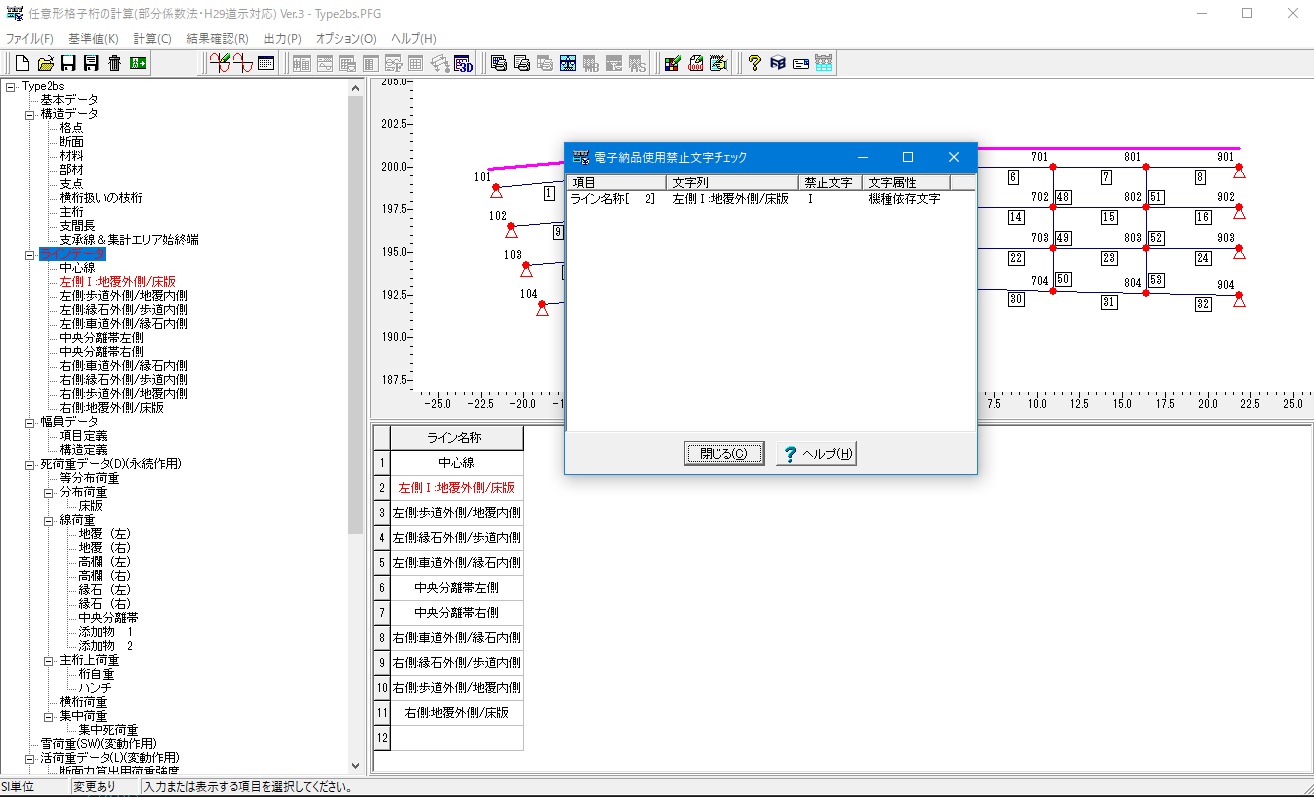The image size is (1314, 797).
Task: Click the colored grid options icon
Action: [673, 63]
